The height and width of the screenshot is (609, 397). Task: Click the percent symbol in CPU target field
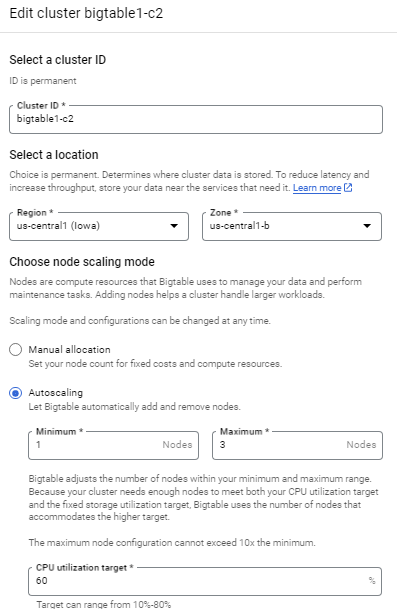(x=372, y=581)
